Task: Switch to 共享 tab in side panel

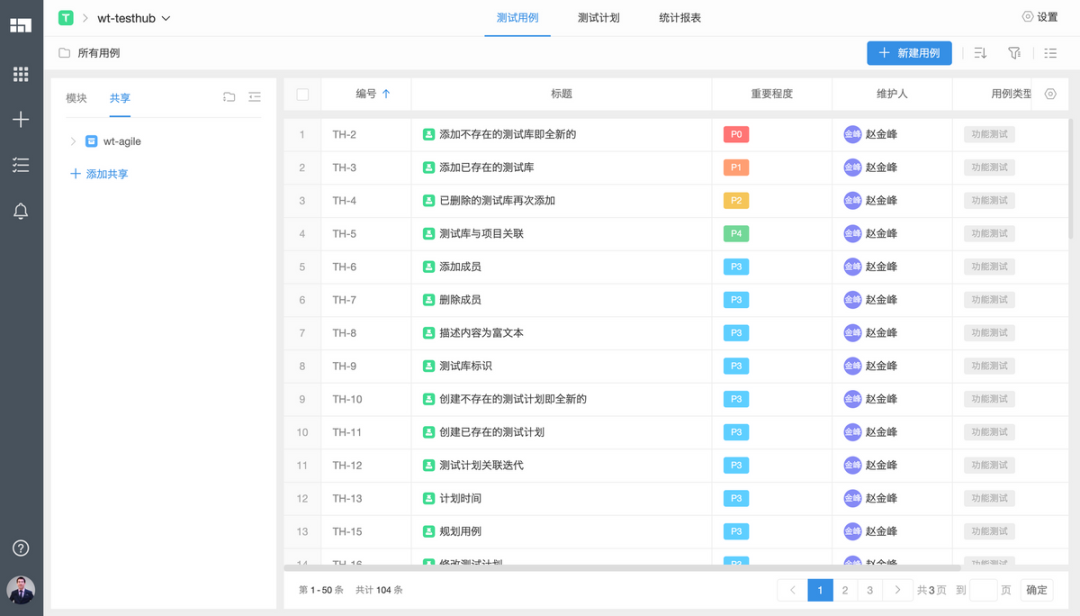Action: tap(120, 99)
